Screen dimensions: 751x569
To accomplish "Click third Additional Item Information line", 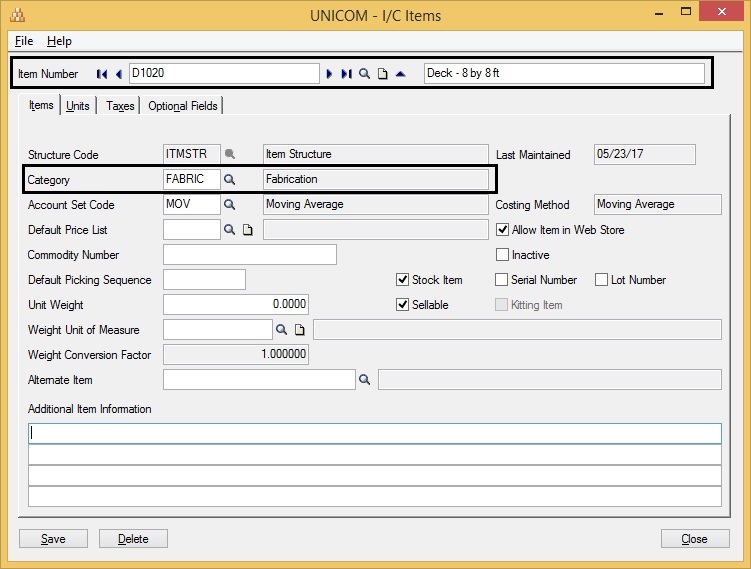I will coord(375,476).
